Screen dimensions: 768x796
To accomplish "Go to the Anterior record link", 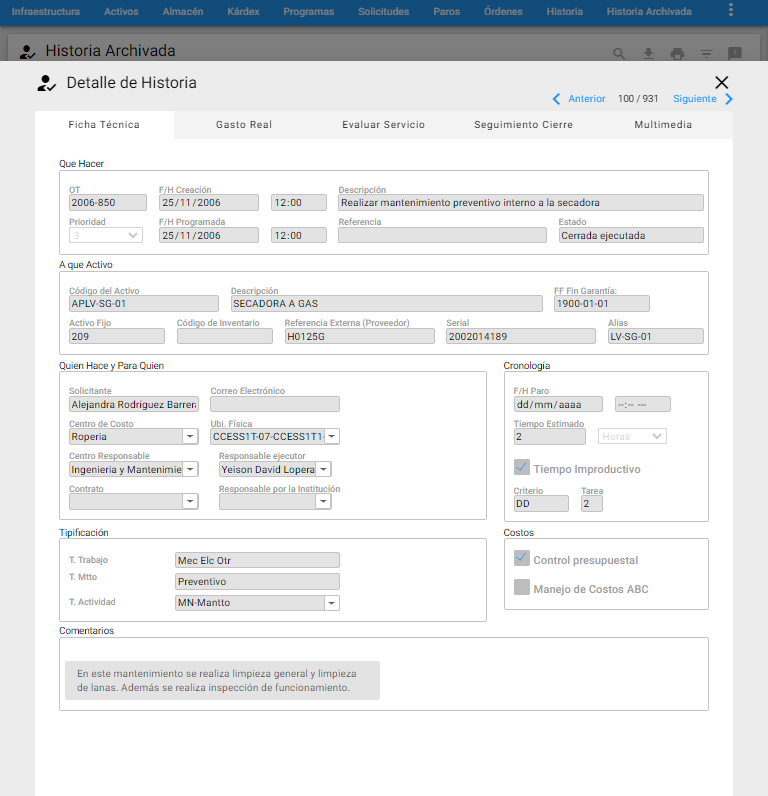I will click(x=586, y=99).
